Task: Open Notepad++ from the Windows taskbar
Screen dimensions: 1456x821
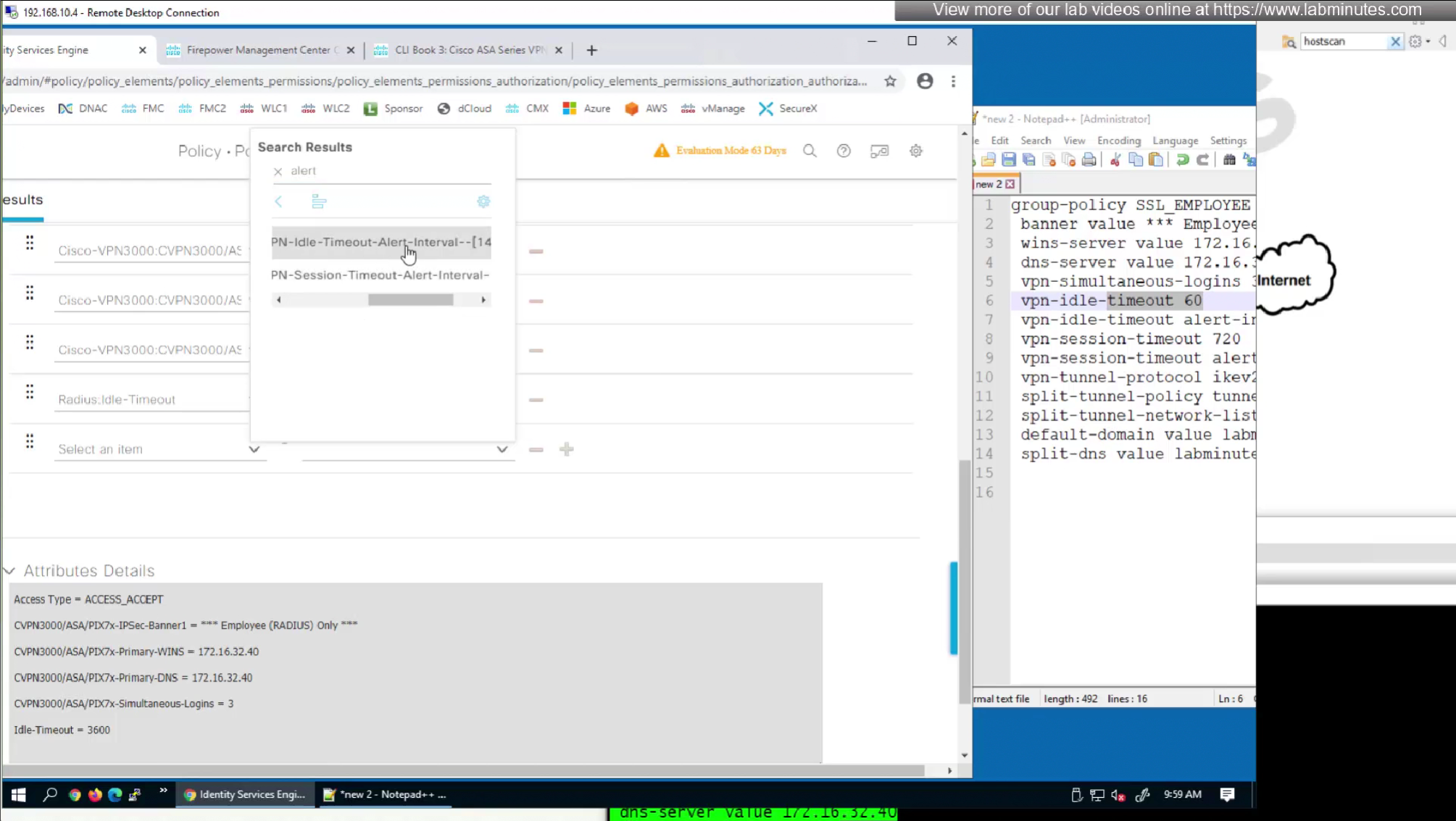Action: point(386,794)
